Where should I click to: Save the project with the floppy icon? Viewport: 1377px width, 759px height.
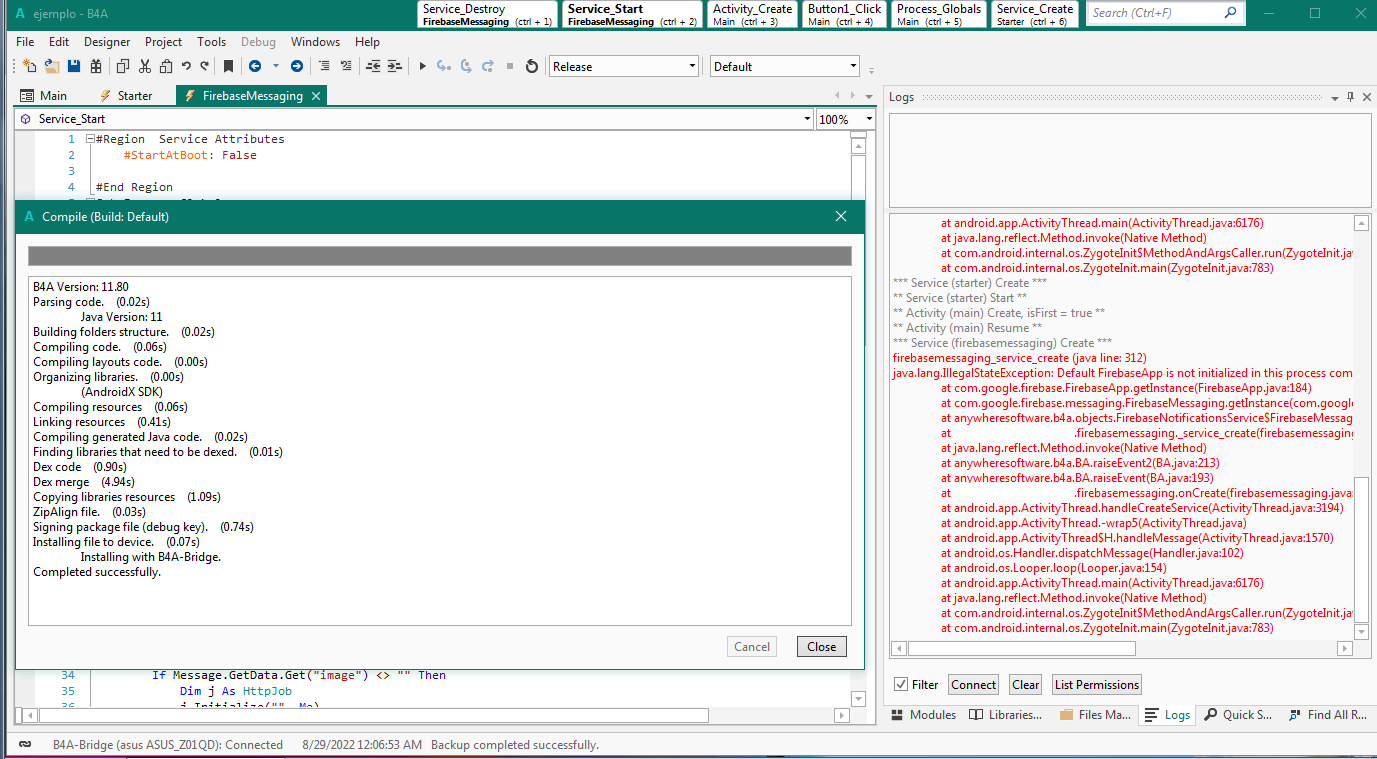tap(73, 67)
